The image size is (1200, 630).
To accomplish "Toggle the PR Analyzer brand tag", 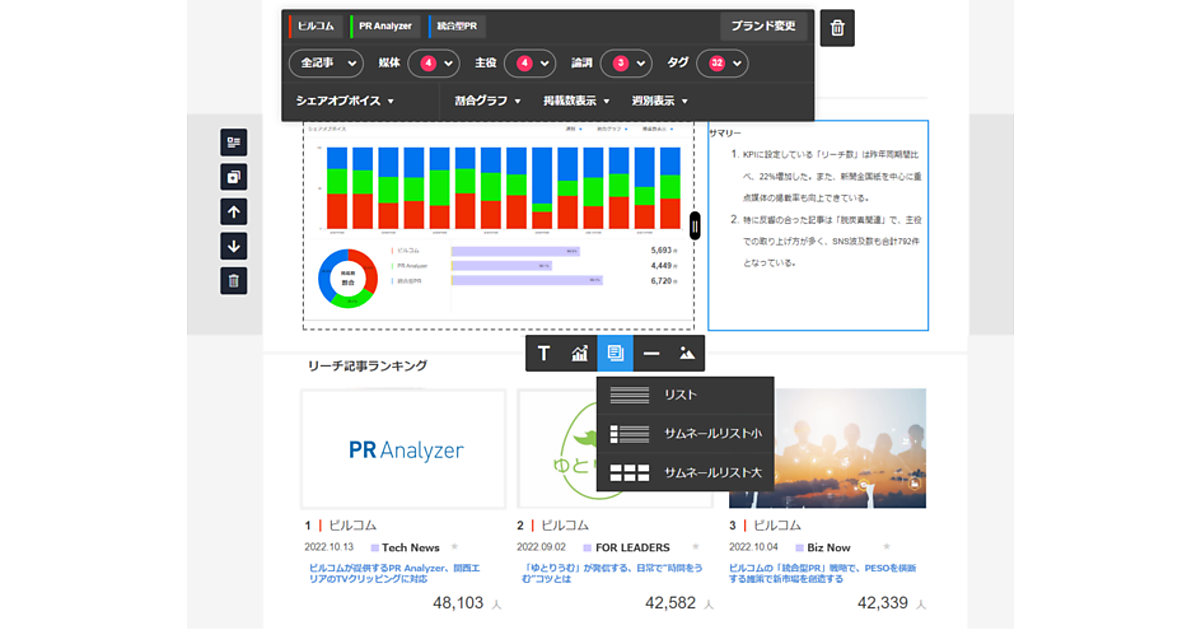I will (385, 26).
